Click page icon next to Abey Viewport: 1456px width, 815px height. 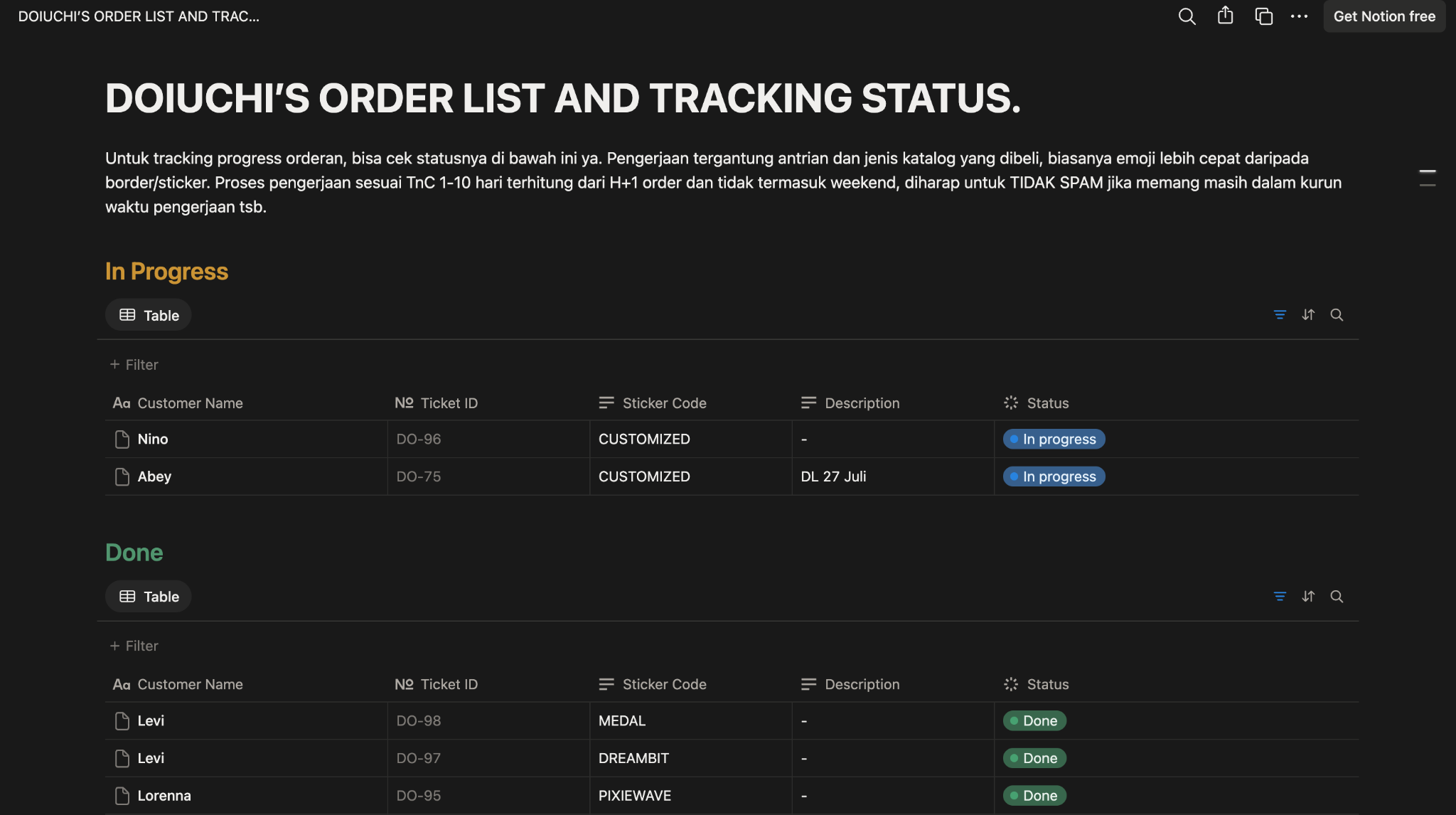(122, 476)
